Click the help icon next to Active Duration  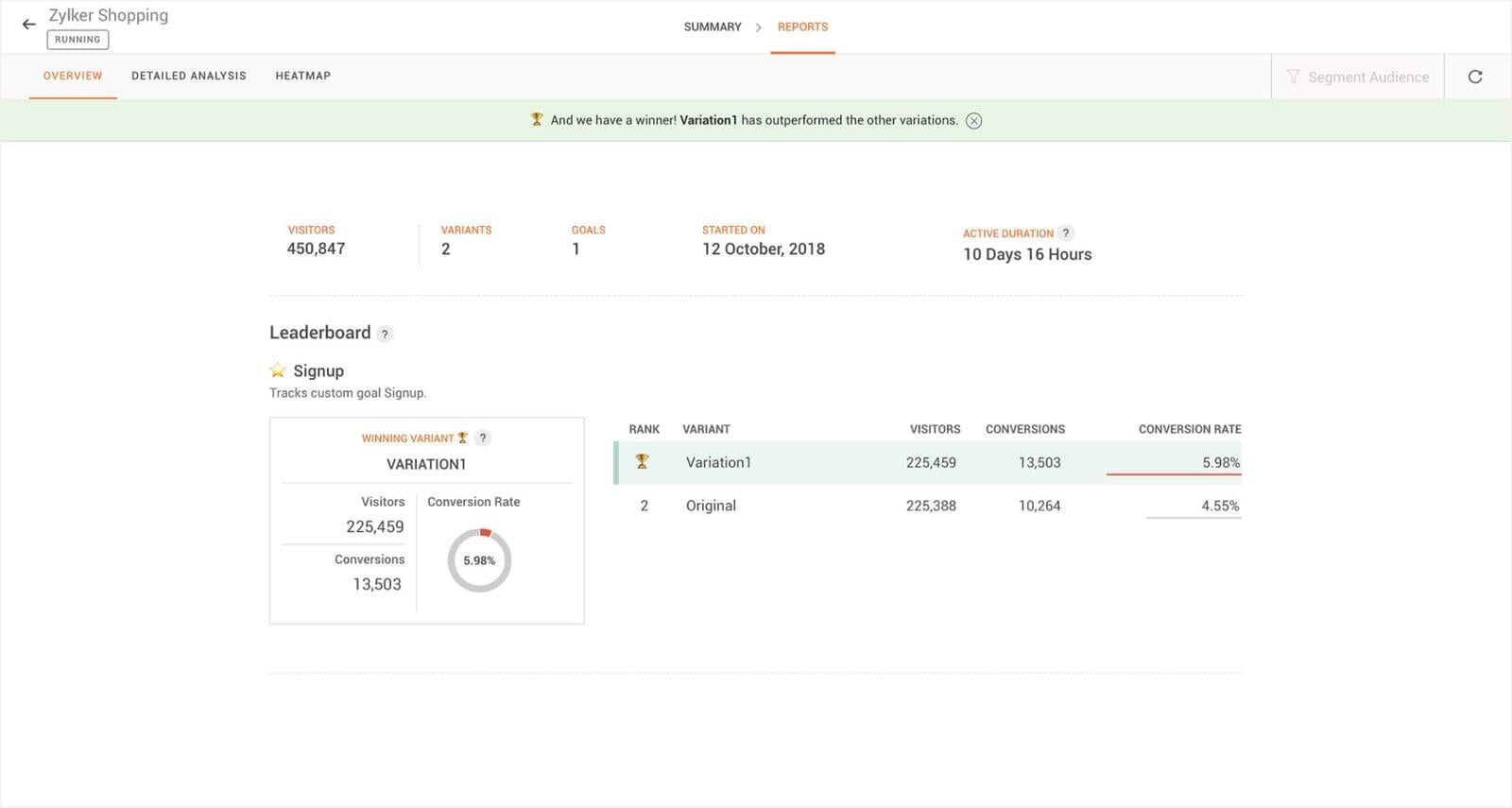pyautogui.click(x=1065, y=233)
